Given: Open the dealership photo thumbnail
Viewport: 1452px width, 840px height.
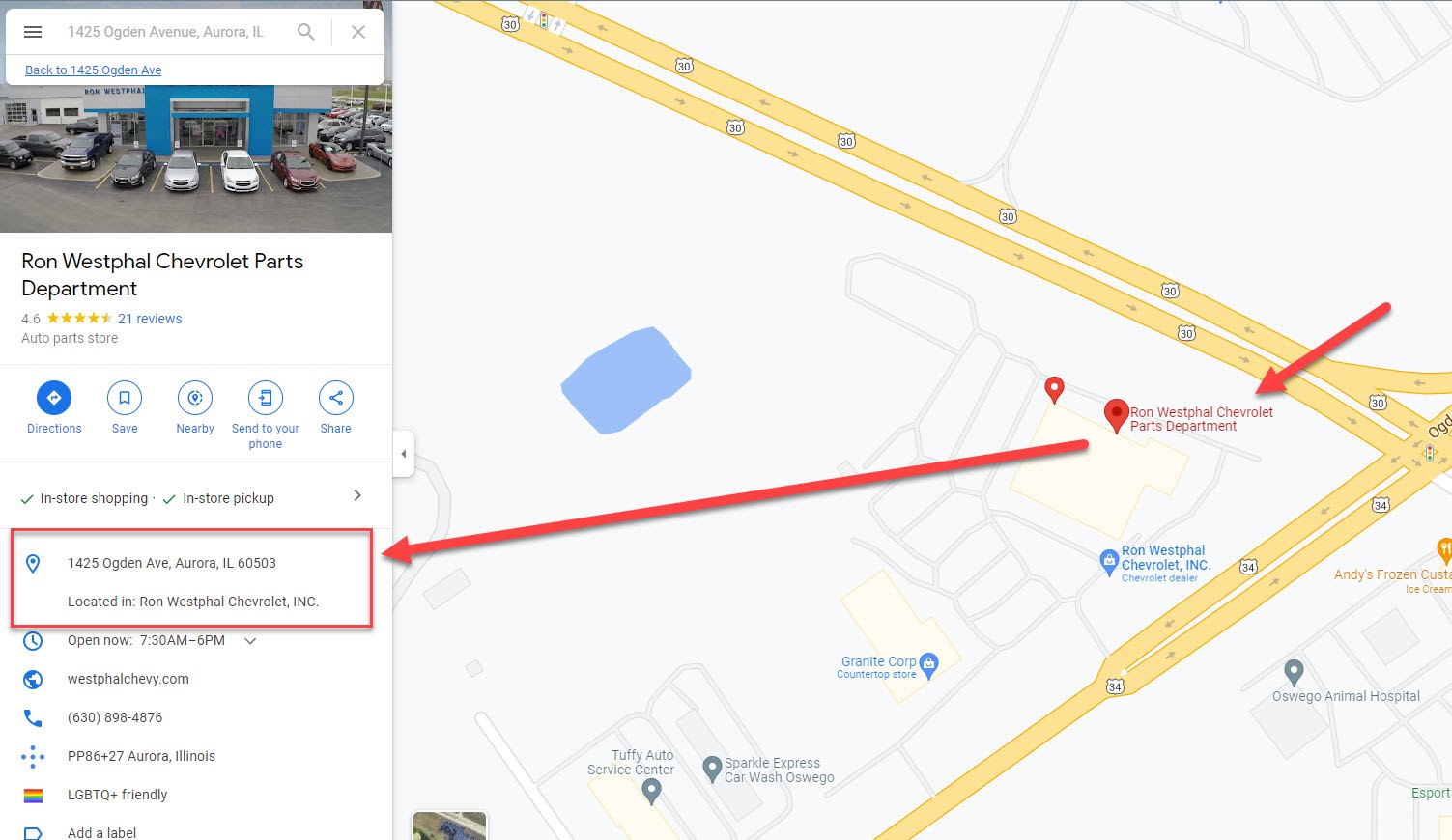Looking at the screenshot, I should pos(196,158).
